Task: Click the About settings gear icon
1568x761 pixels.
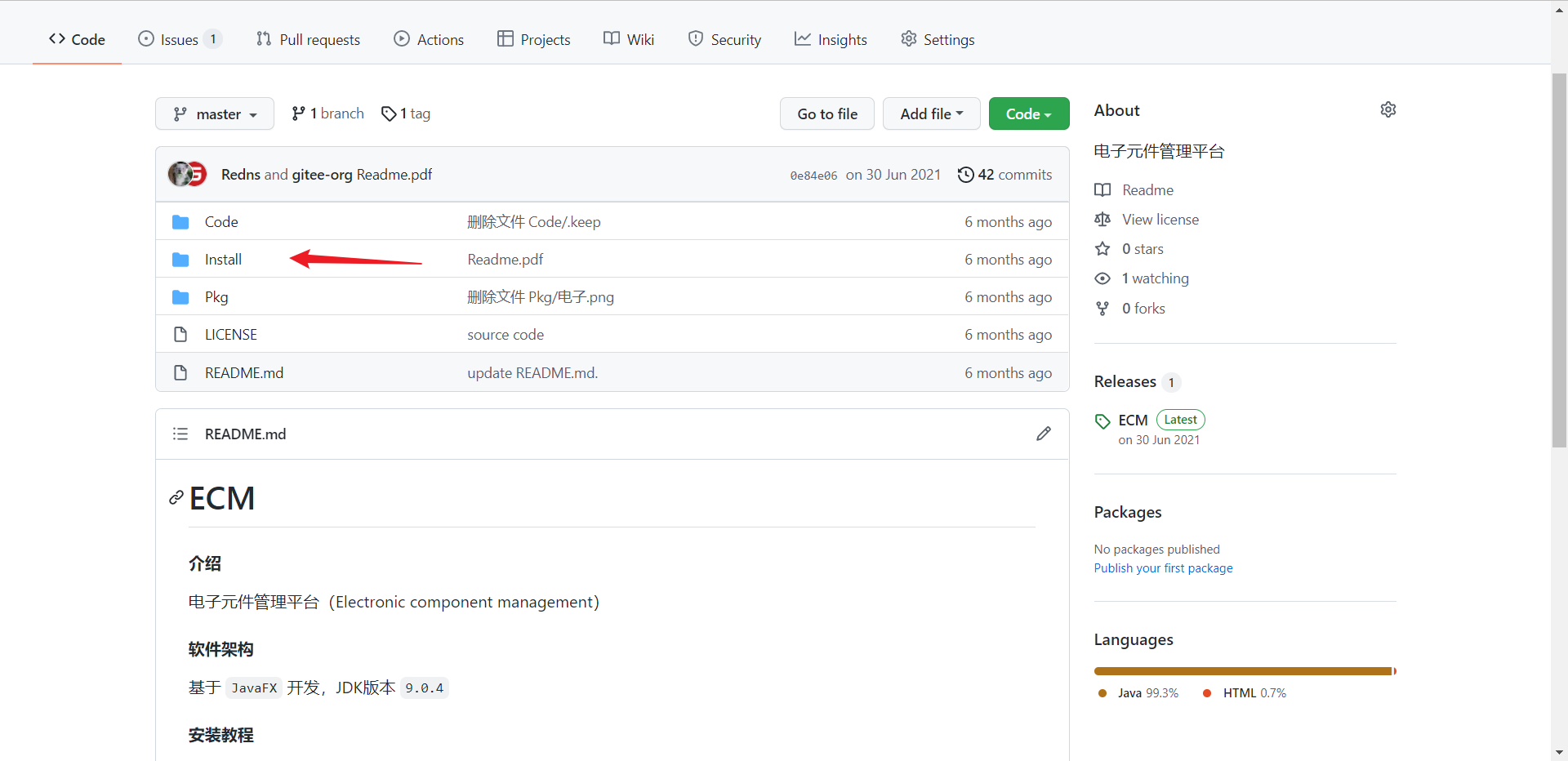Action: [x=1388, y=110]
